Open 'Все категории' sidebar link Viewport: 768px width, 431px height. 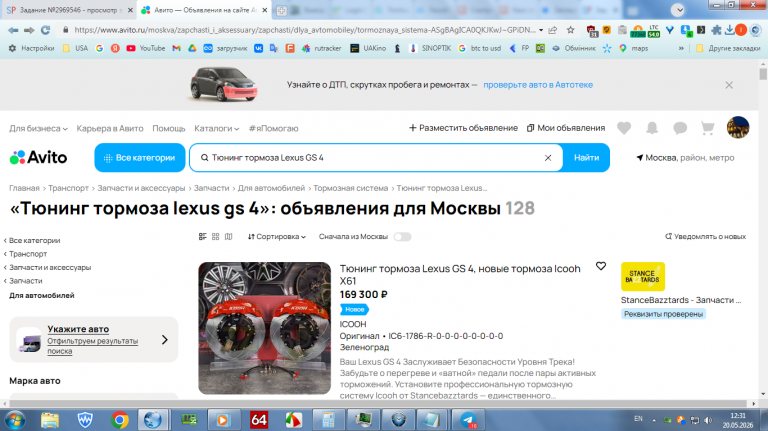click(x=34, y=240)
